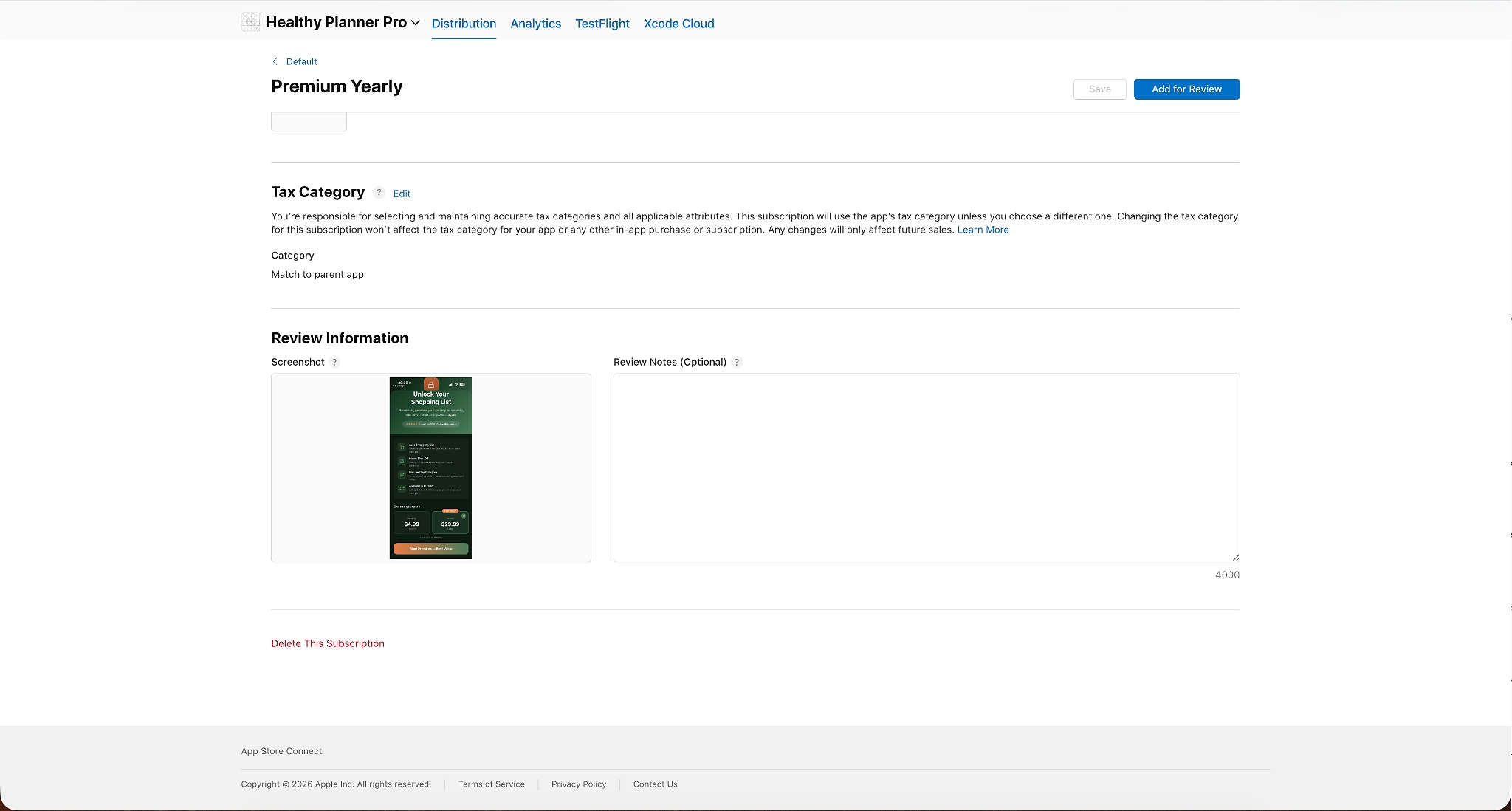
Task: Click the Match to parent app category value
Action: click(x=317, y=274)
